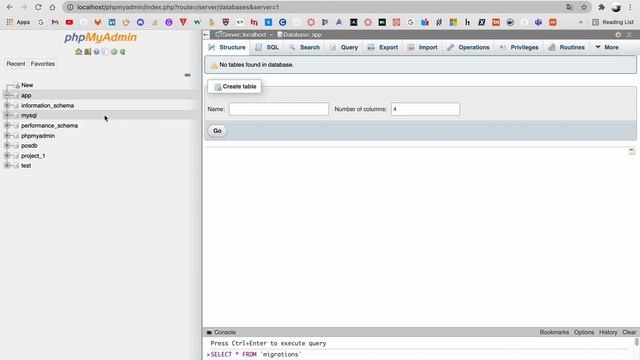This screenshot has width=640, height=360.
Task: Expand the mysql database node
Action: coord(7,116)
